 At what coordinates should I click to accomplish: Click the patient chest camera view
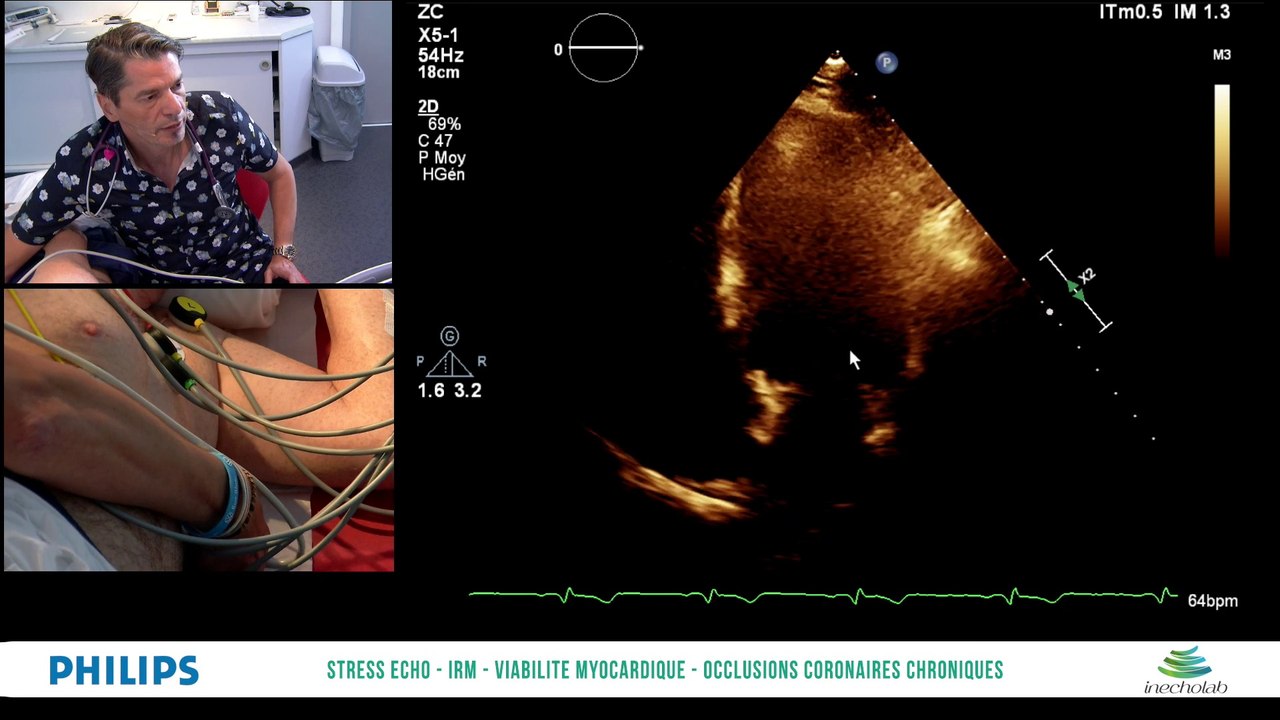[x=198, y=430]
